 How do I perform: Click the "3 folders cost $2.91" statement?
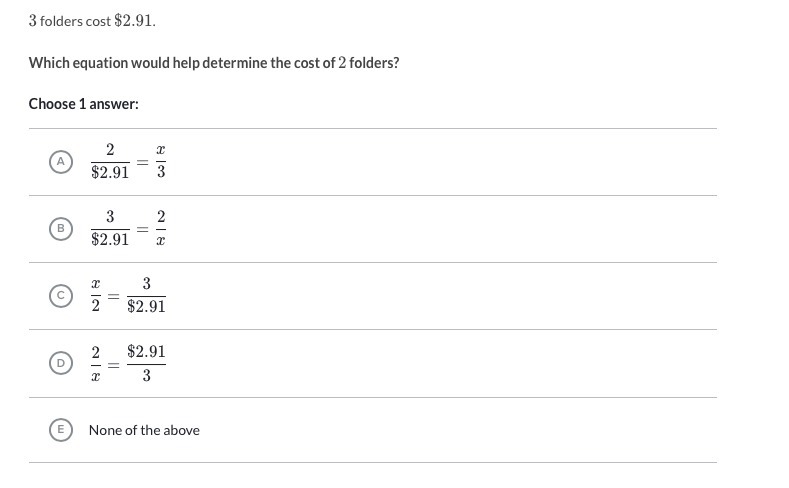pos(92,20)
